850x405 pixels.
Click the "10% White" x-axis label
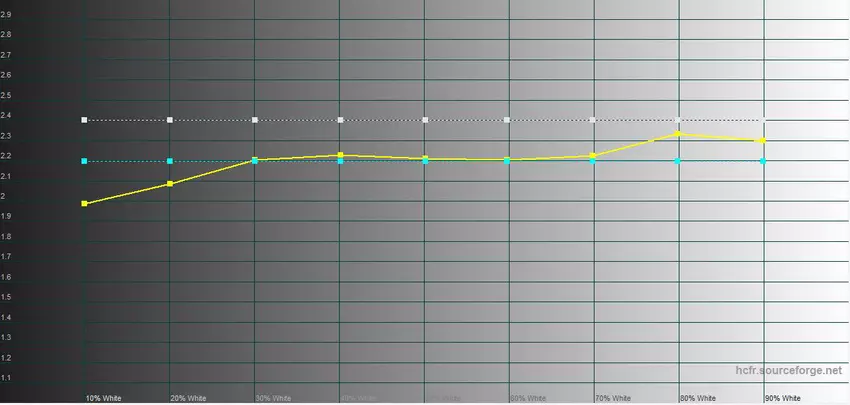(104, 397)
